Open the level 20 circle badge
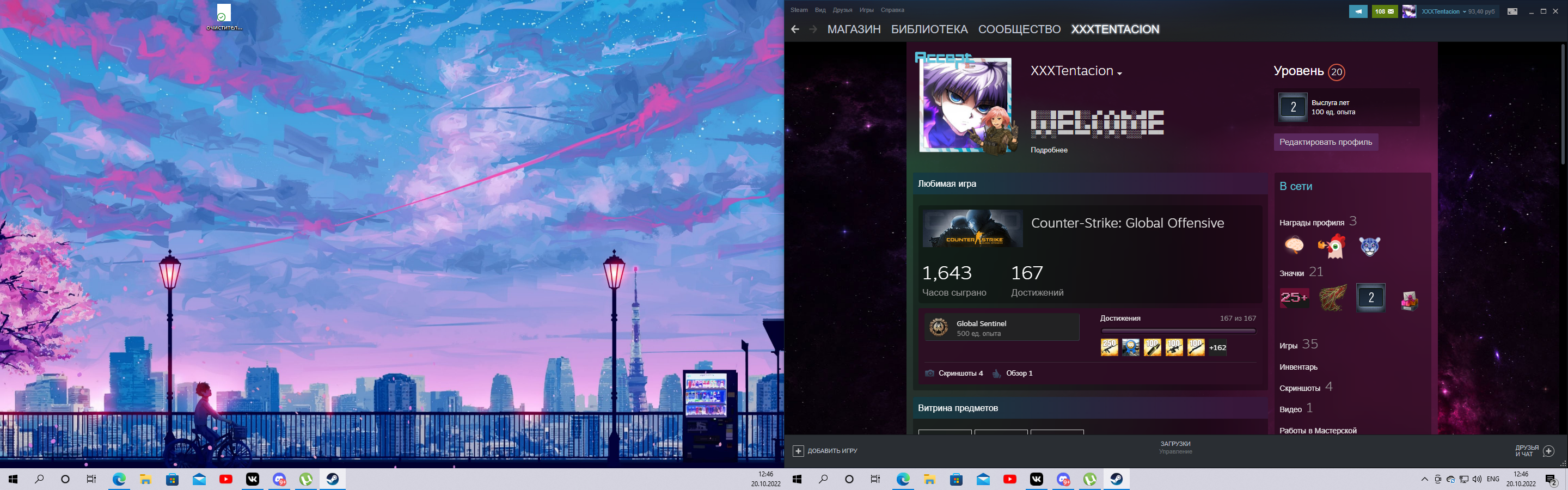 [1336, 72]
